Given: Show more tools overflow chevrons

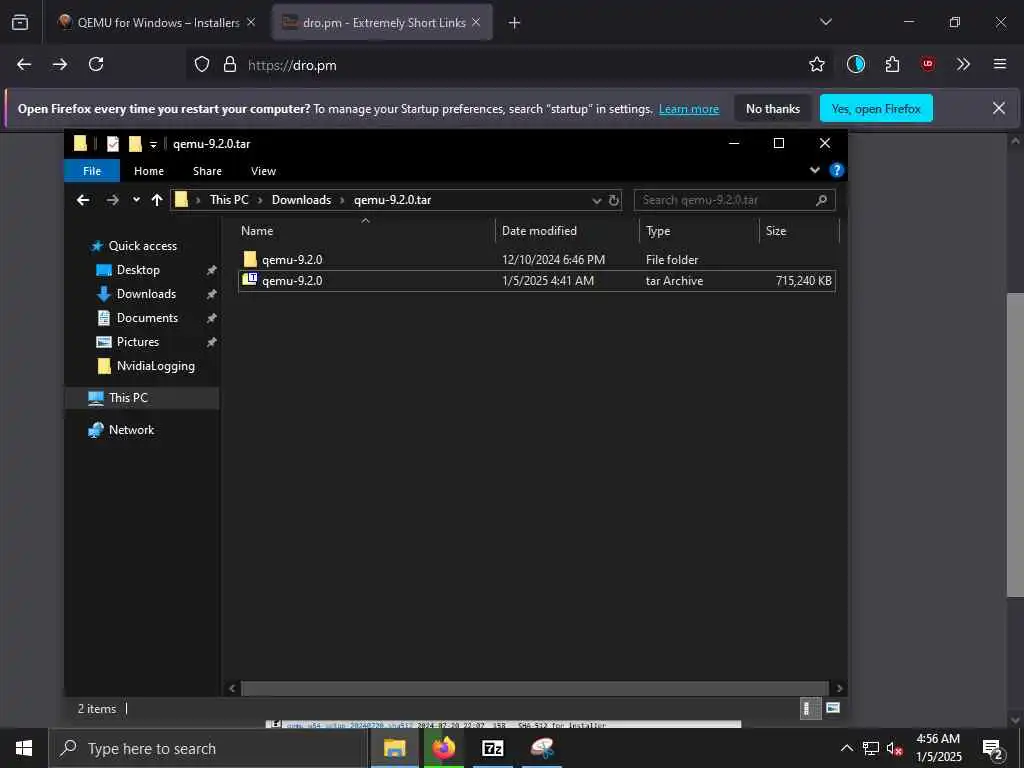Looking at the screenshot, I should [963, 64].
